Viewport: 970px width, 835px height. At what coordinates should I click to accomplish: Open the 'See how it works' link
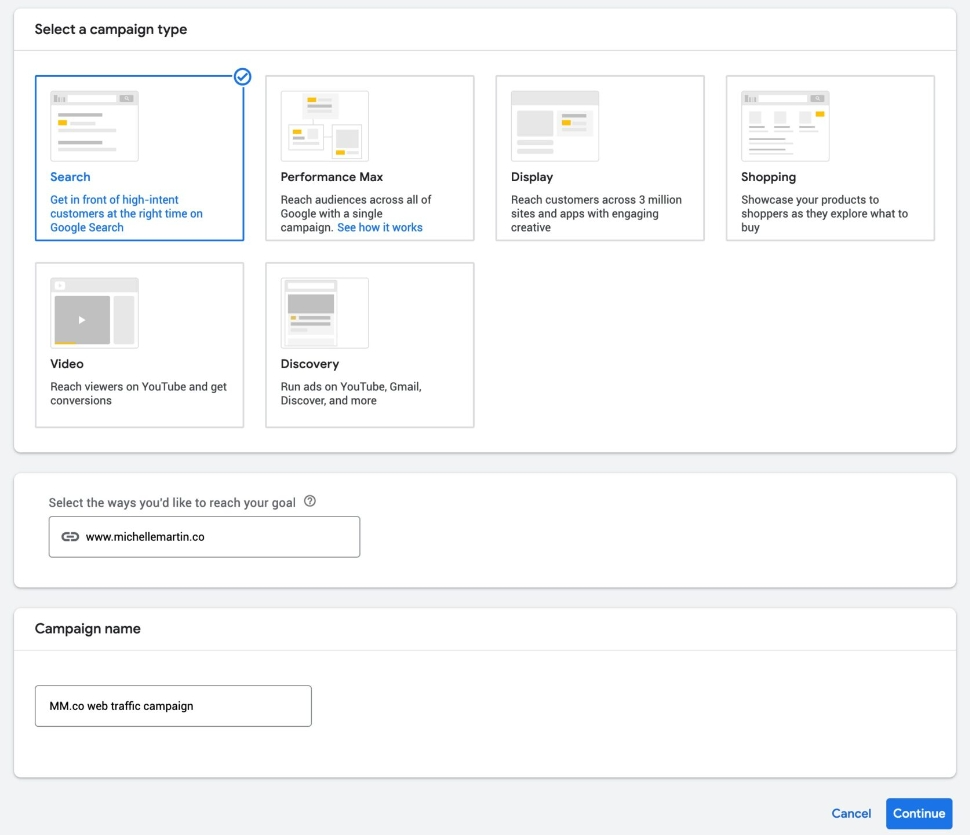[380, 228]
